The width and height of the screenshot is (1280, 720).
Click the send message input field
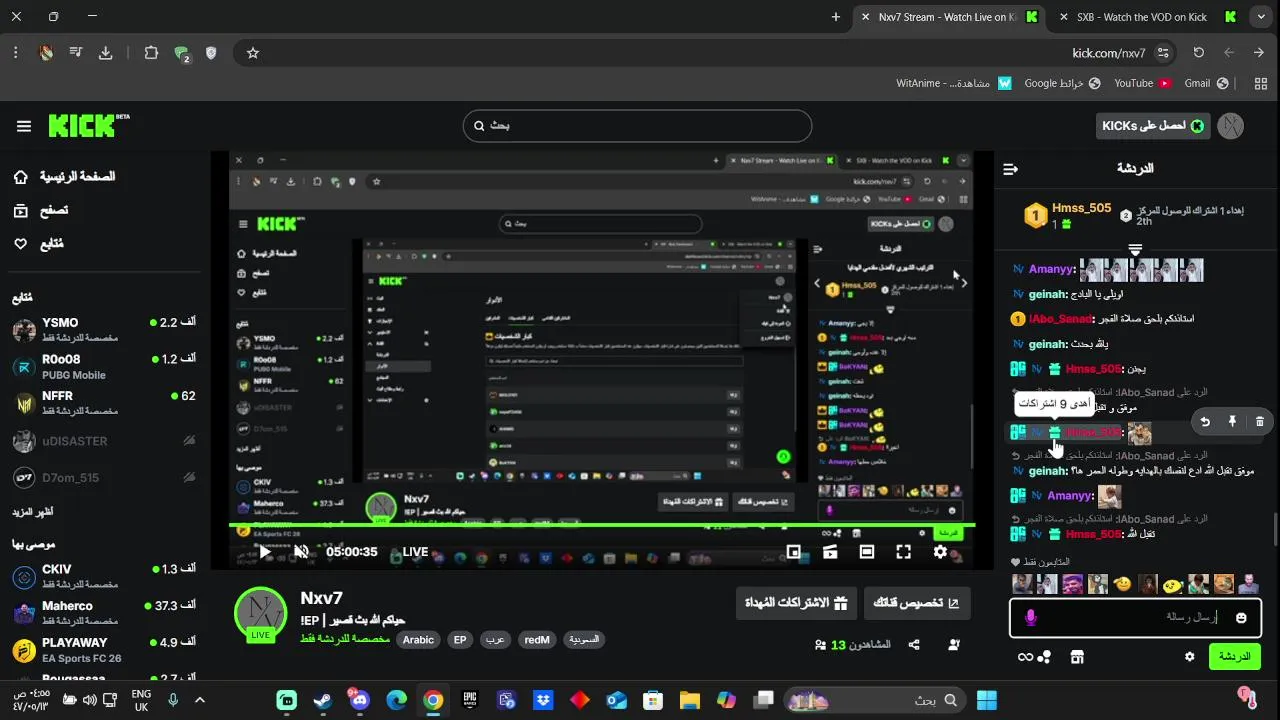coord(1135,618)
